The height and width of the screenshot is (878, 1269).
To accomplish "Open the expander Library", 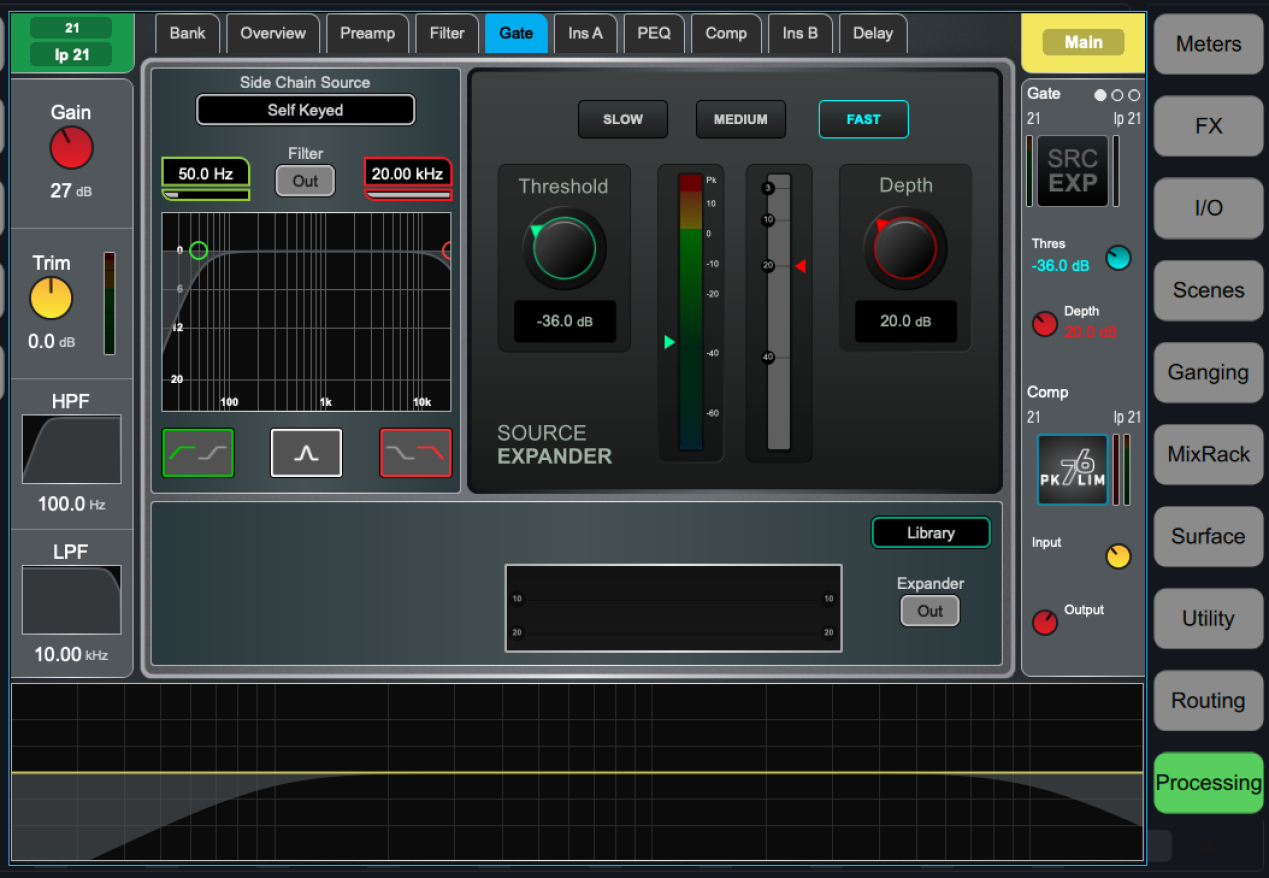I will (x=930, y=533).
